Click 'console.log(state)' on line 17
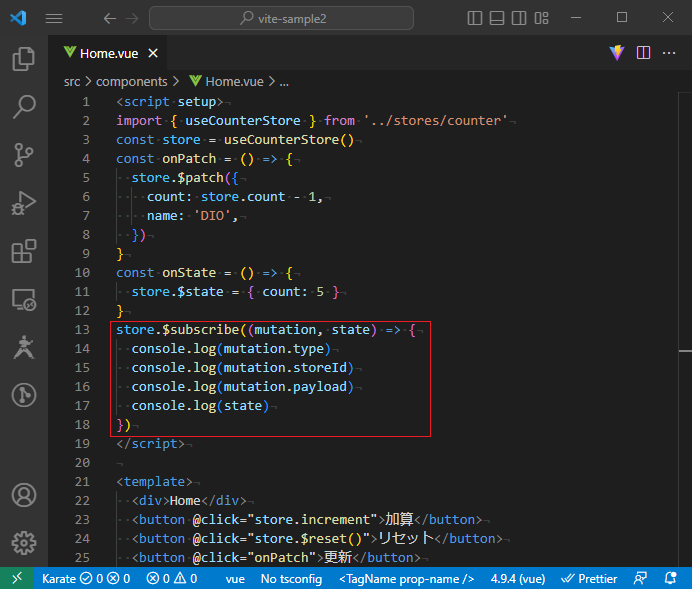 (200, 405)
